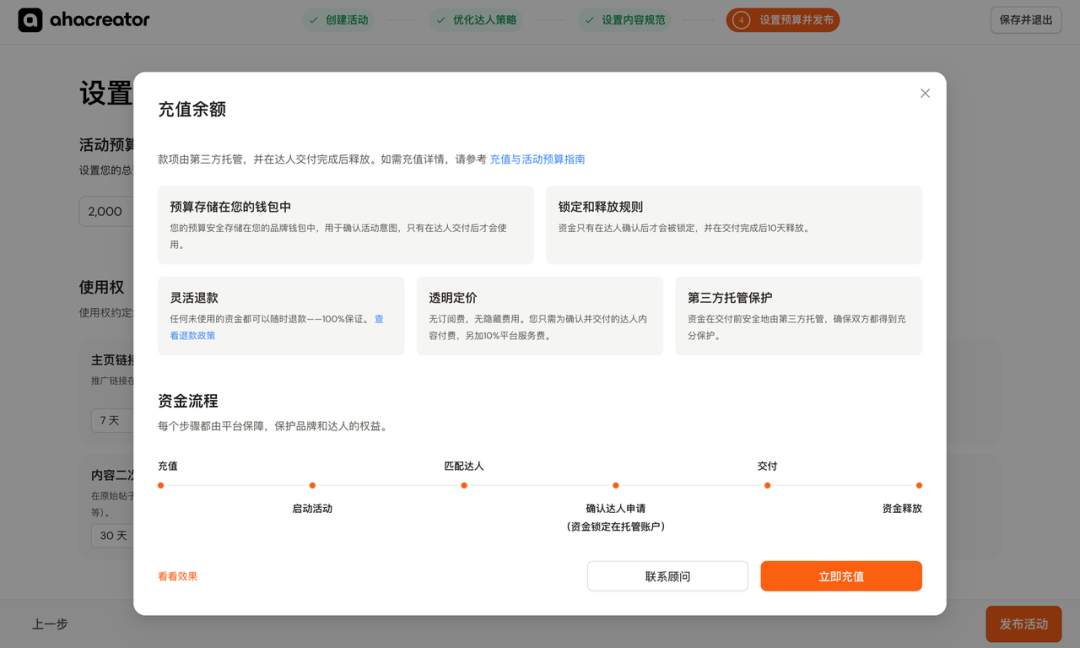Go back with 上一步

coord(50,624)
